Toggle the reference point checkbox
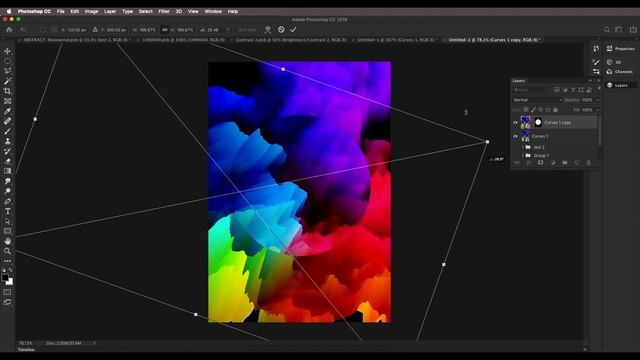Screen dimensions: 640x360 click(x=43, y=29)
